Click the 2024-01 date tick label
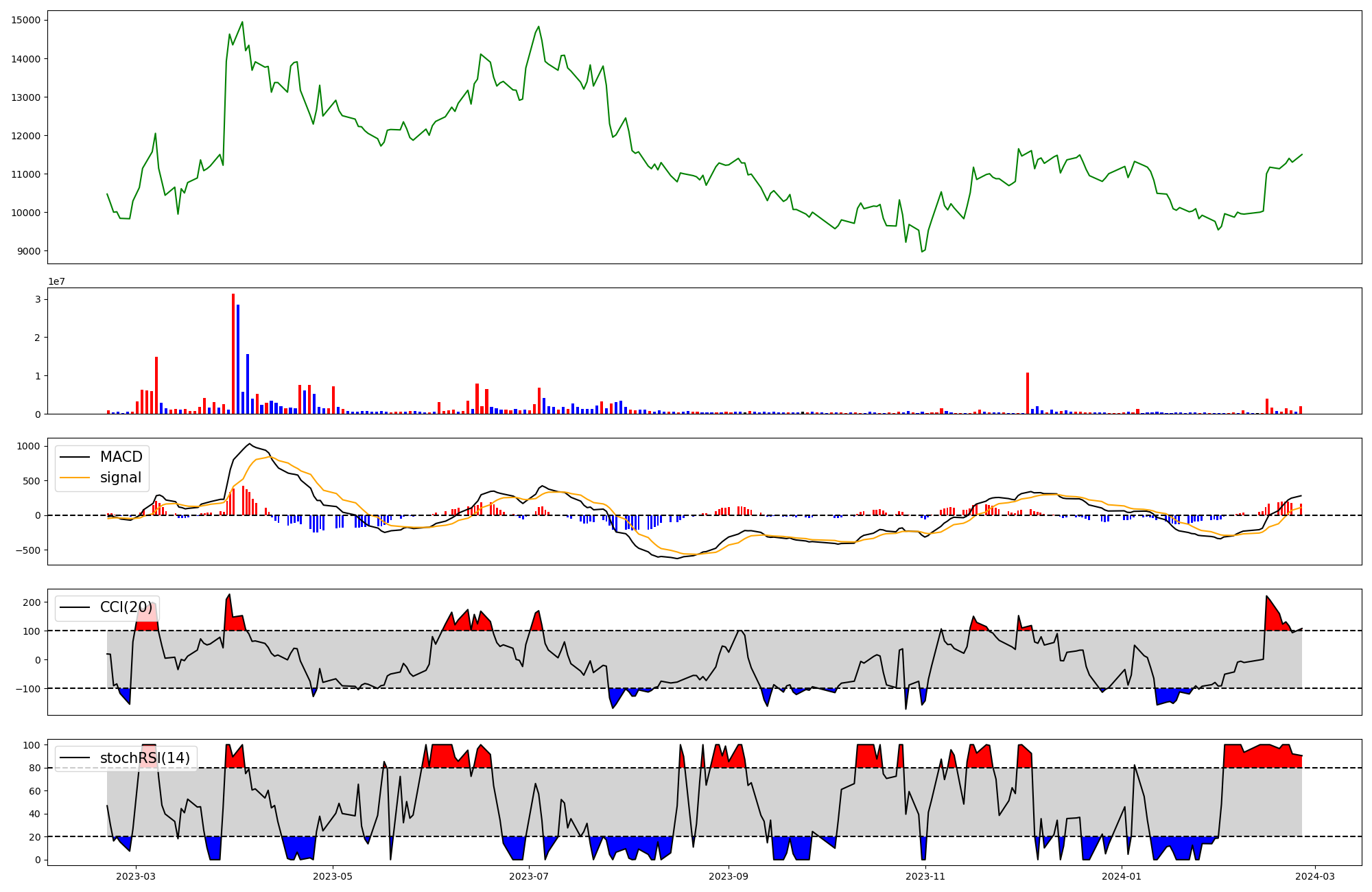Viewport: 1372px width, 892px height. pos(1122,876)
